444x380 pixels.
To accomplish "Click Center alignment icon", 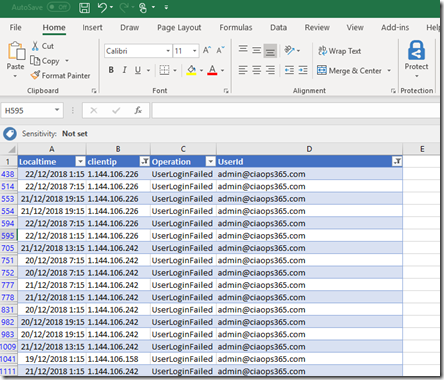I will tap(256, 70).
